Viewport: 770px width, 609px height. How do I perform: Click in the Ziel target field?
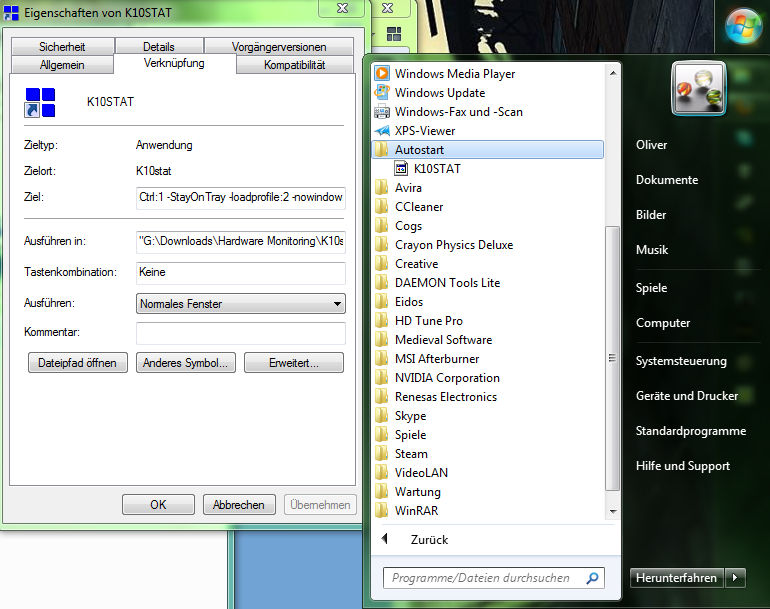tap(241, 197)
